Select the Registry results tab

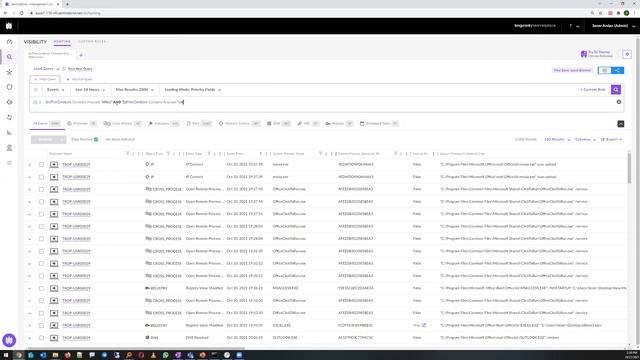339,124
